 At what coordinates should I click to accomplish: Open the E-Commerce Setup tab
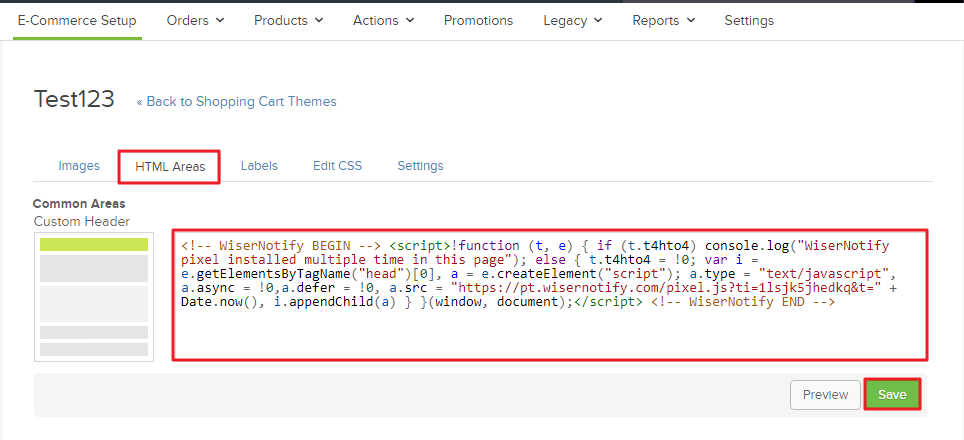pos(77,20)
